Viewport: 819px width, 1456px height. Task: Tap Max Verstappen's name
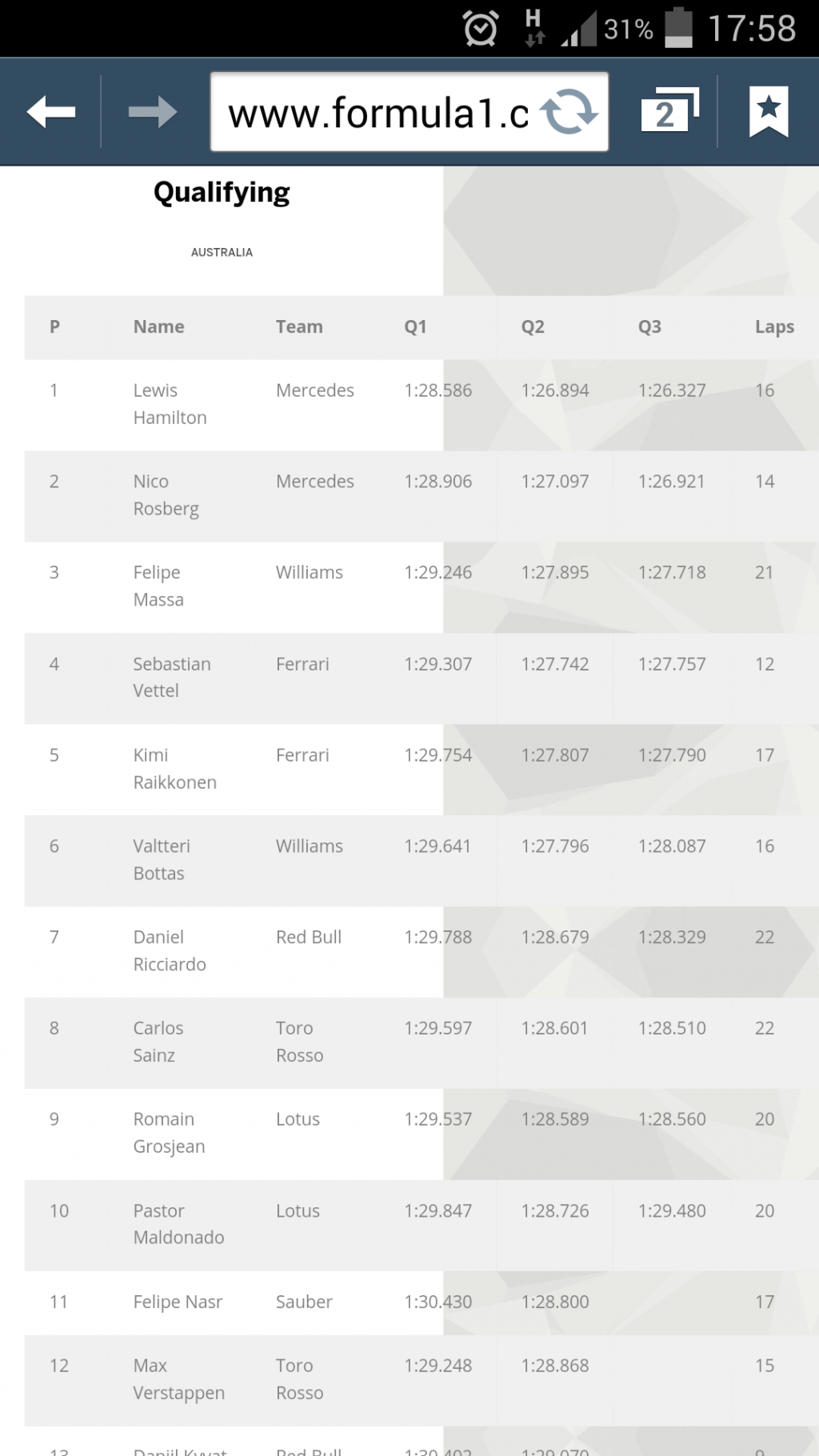[x=179, y=1379]
